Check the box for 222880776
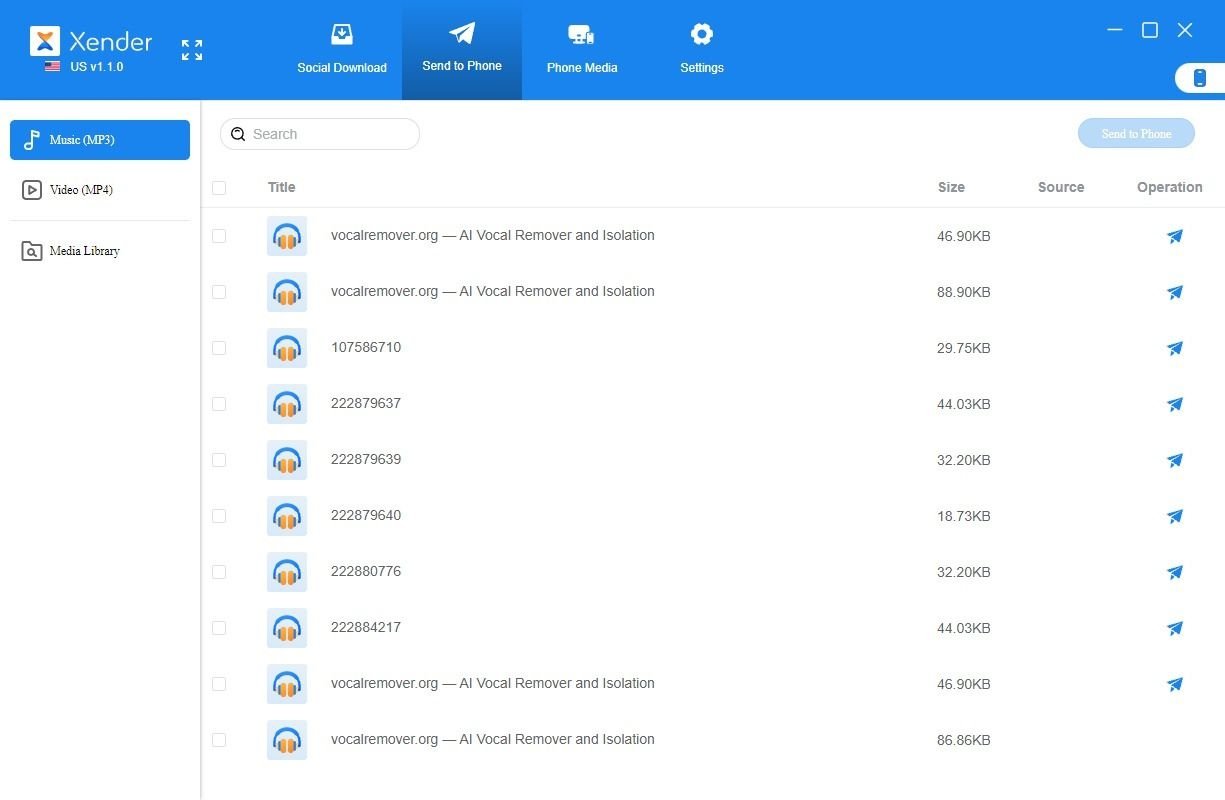1225x800 pixels. (219, 572)
